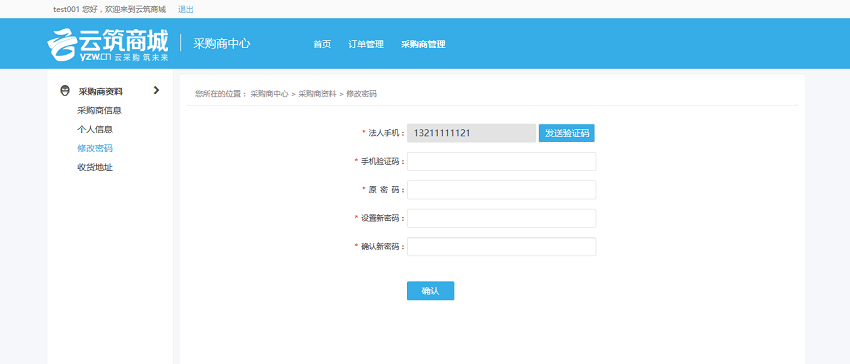Open 订单管理 in the top navigation
Screen dimensions: 850x364
pos(366,44)
